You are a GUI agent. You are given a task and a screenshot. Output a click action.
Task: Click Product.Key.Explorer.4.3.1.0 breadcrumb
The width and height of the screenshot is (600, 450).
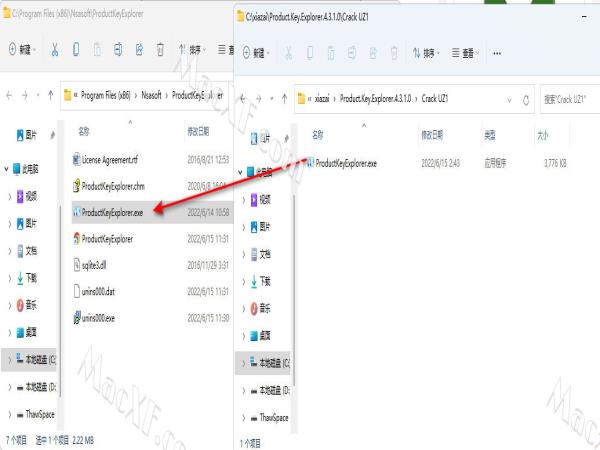click(375, 99)
